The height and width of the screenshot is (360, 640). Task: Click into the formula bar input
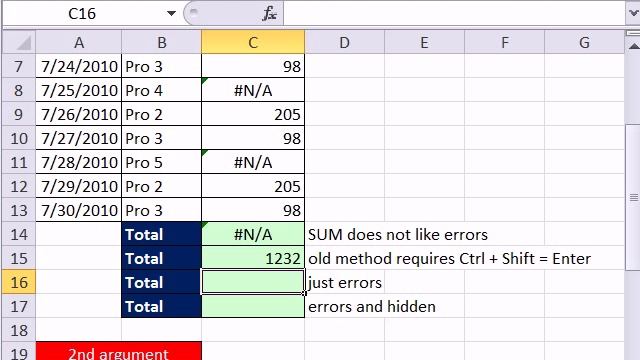[453, 13]
